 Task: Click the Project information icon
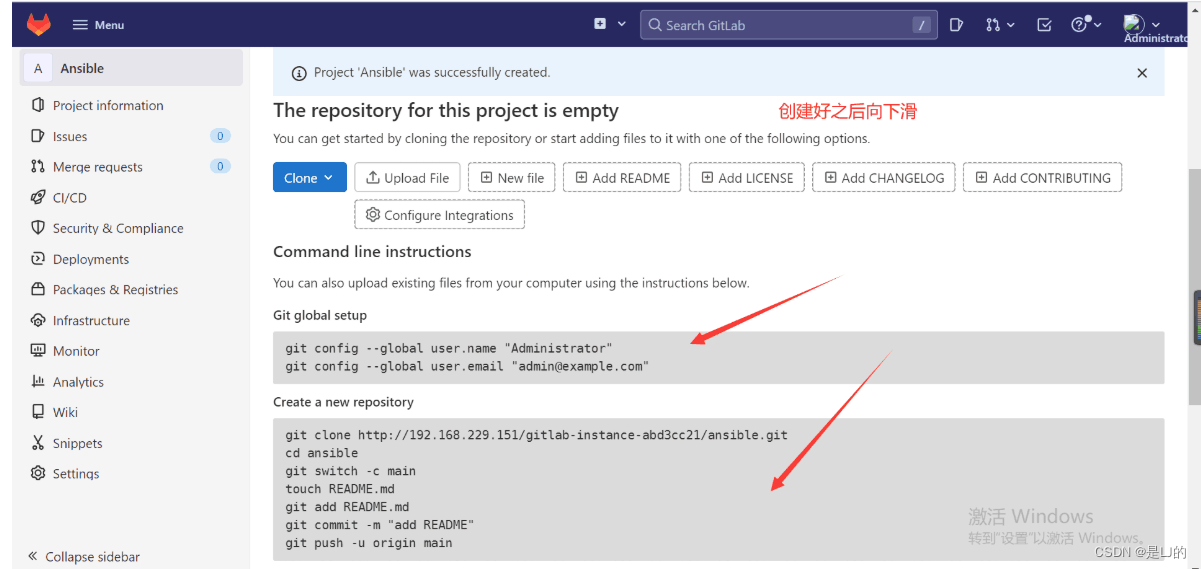click(x=38, y=105)
